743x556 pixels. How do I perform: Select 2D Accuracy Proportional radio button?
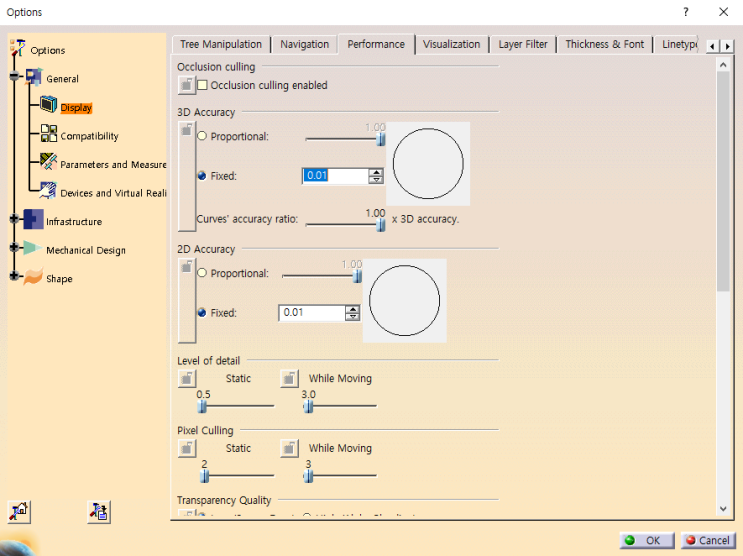(x=202, y=273)
